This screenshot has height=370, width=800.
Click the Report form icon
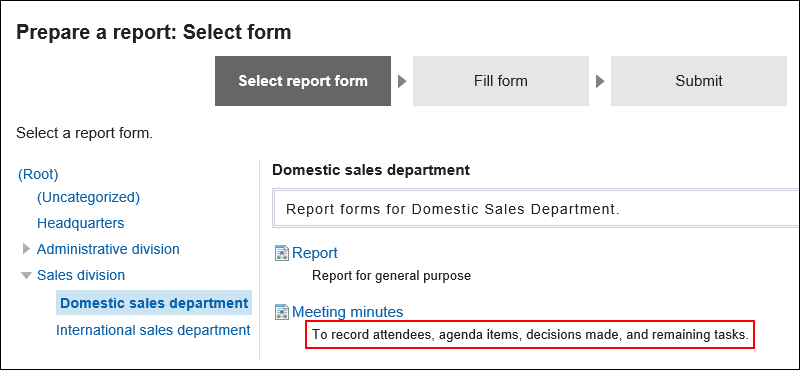[282, 253]
